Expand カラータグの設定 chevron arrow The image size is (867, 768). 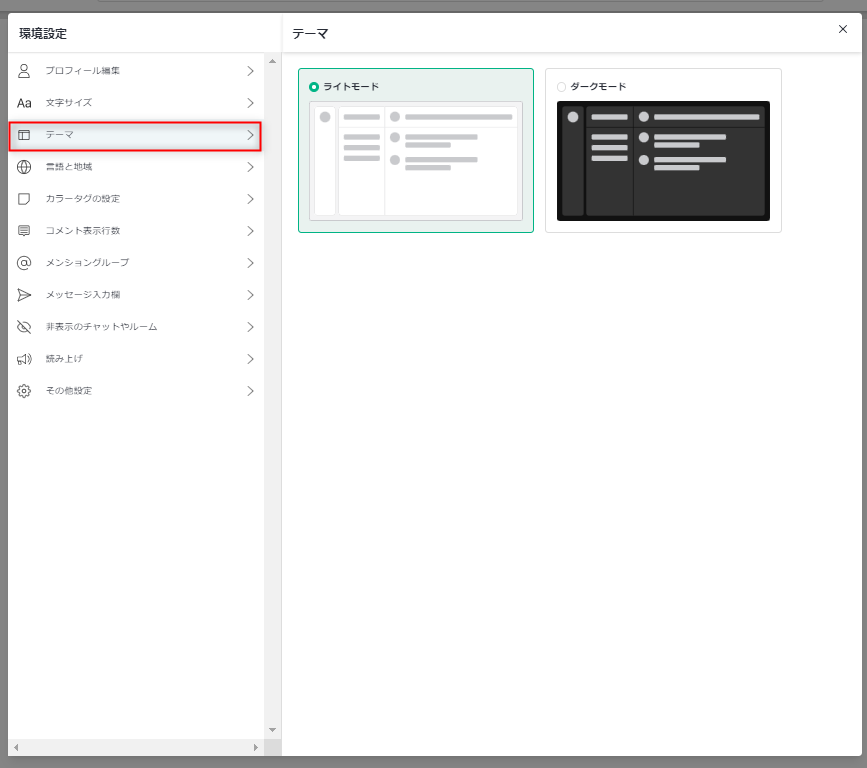[x=250, y=199]
